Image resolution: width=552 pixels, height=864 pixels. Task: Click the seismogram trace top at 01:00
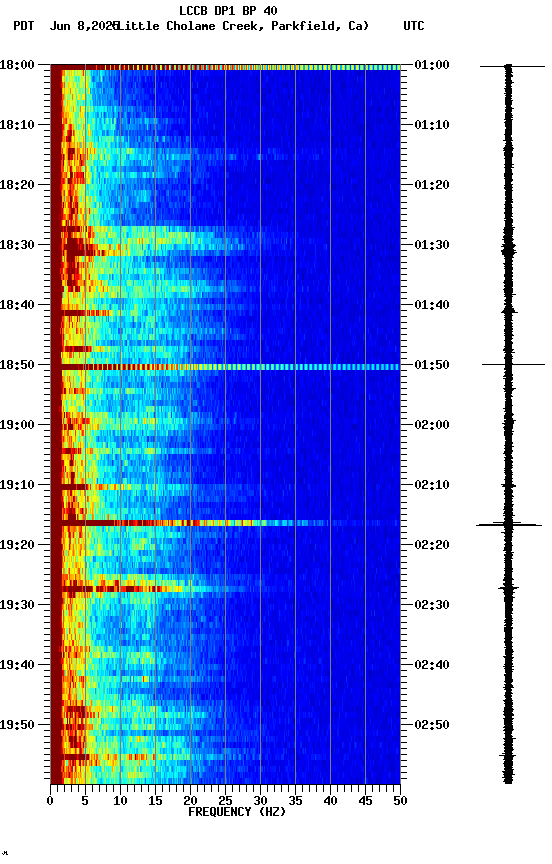coord(512,66)
